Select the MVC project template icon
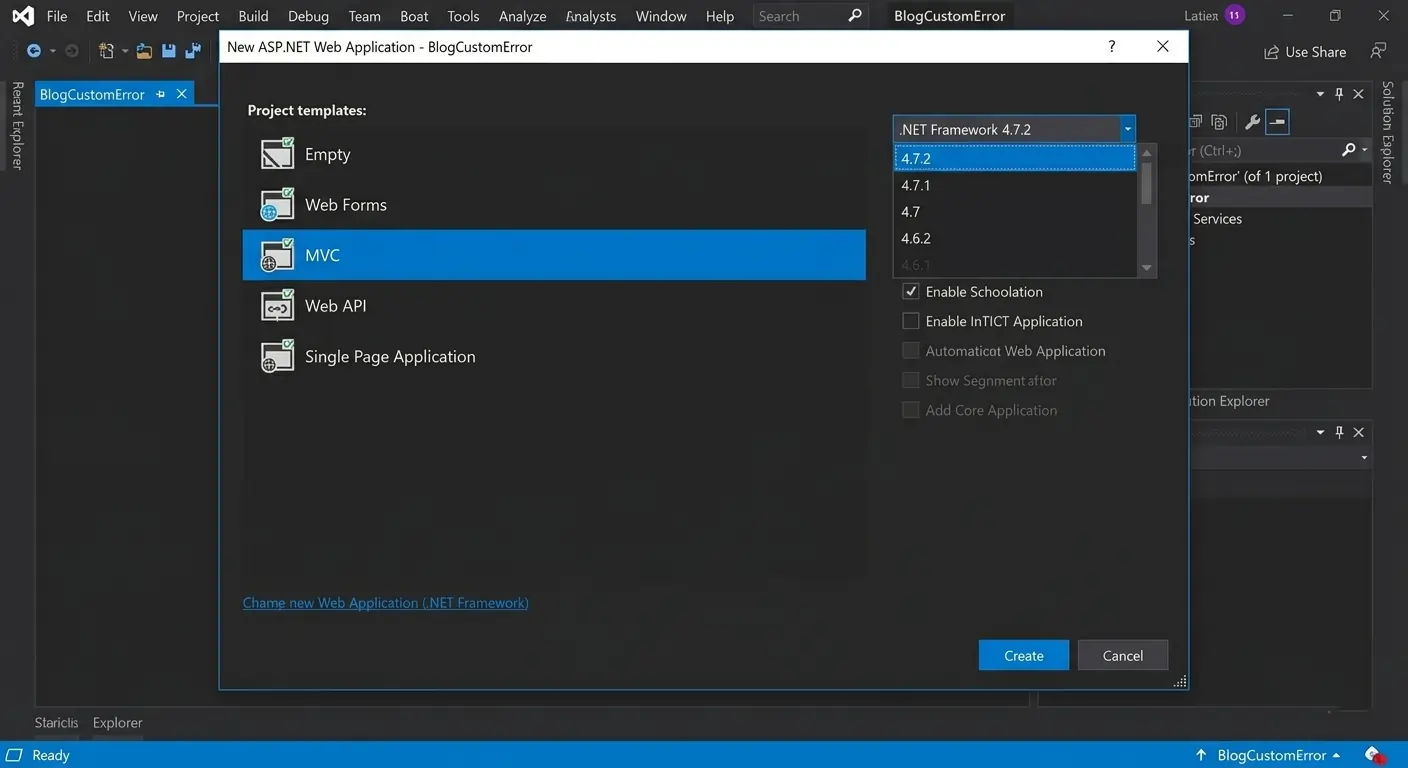The height and width of the screenshot is (768, 1408). (x=277, y=254)
